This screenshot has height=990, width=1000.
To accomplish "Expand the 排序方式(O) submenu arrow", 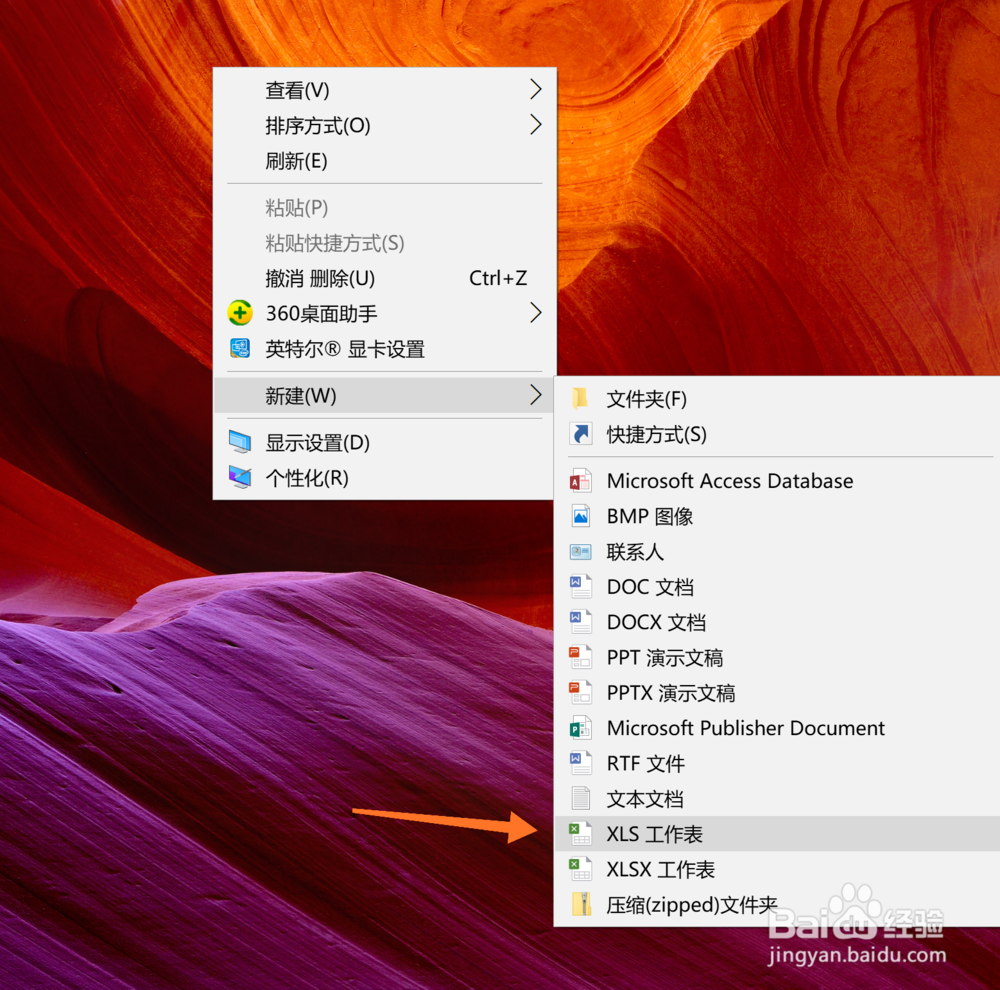I will click(536, 126).
